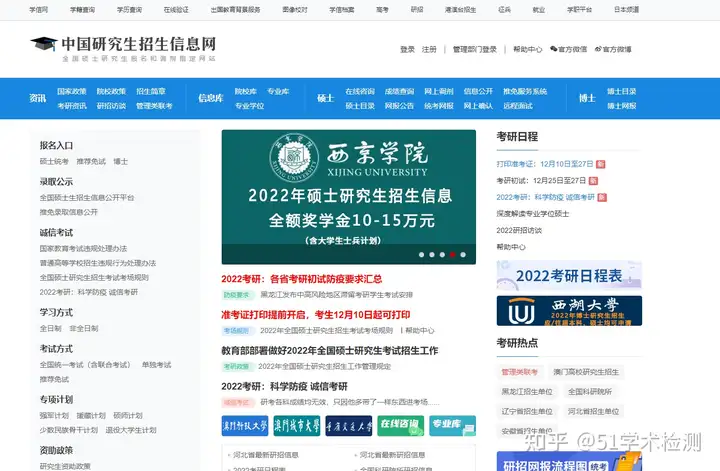Select 非全日制 under 学习方式
Image resolution: width=720 pixels, height=471 pixels.
coord(84,328)
